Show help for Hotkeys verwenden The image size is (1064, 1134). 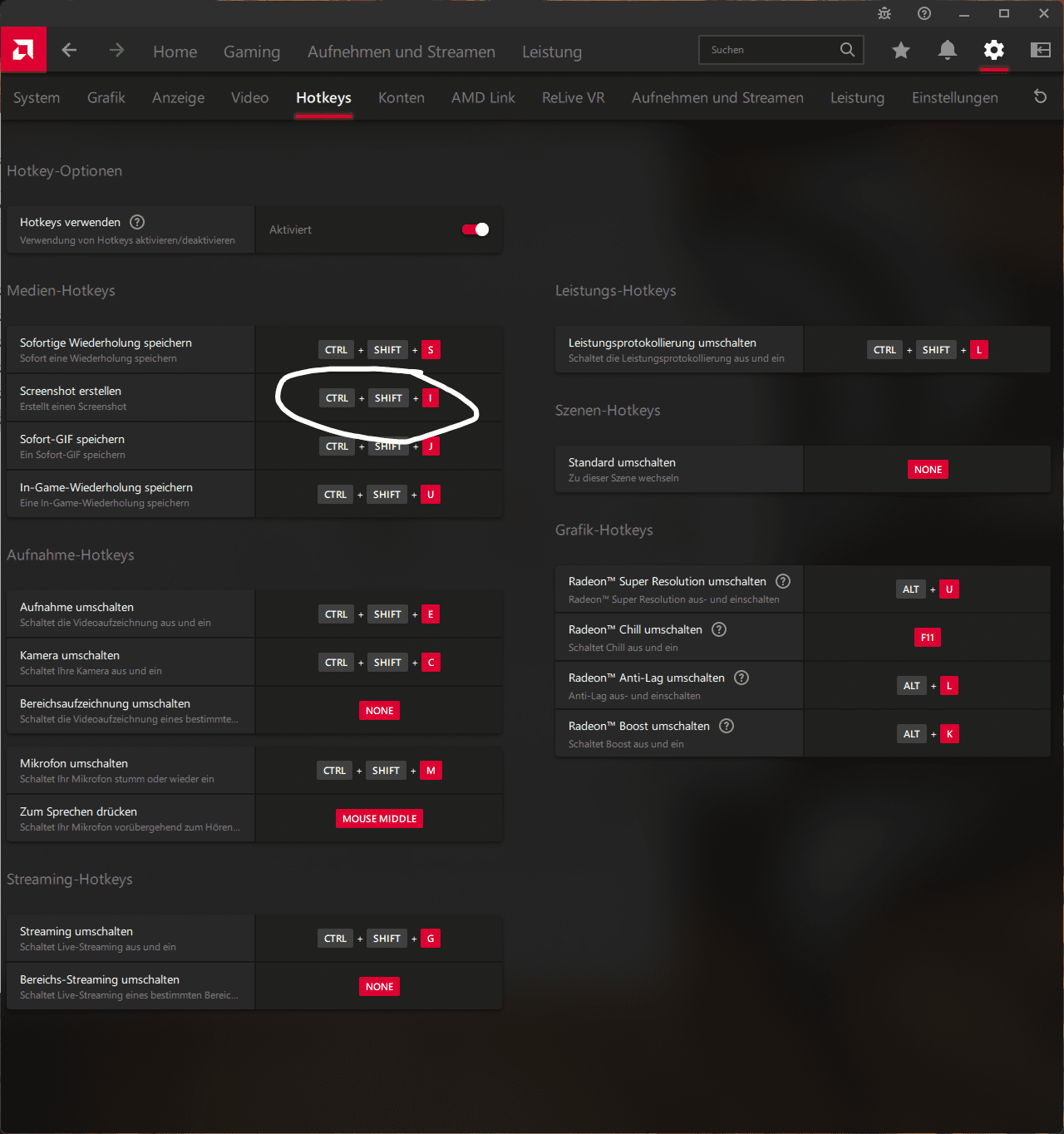[138, 222]
